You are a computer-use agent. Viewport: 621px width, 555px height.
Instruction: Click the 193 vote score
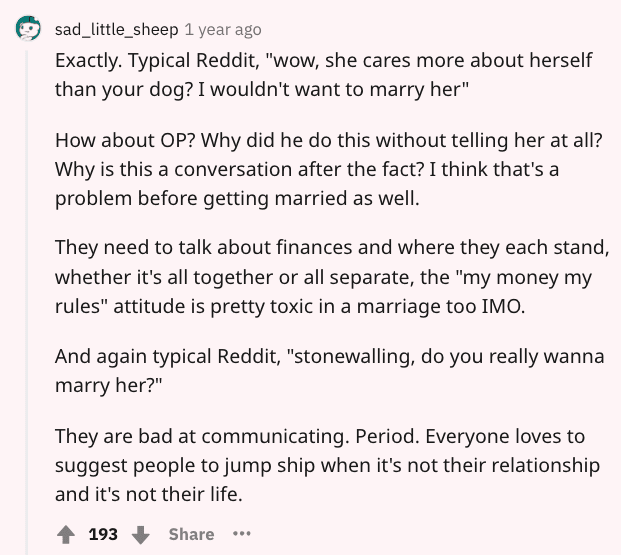103,534
